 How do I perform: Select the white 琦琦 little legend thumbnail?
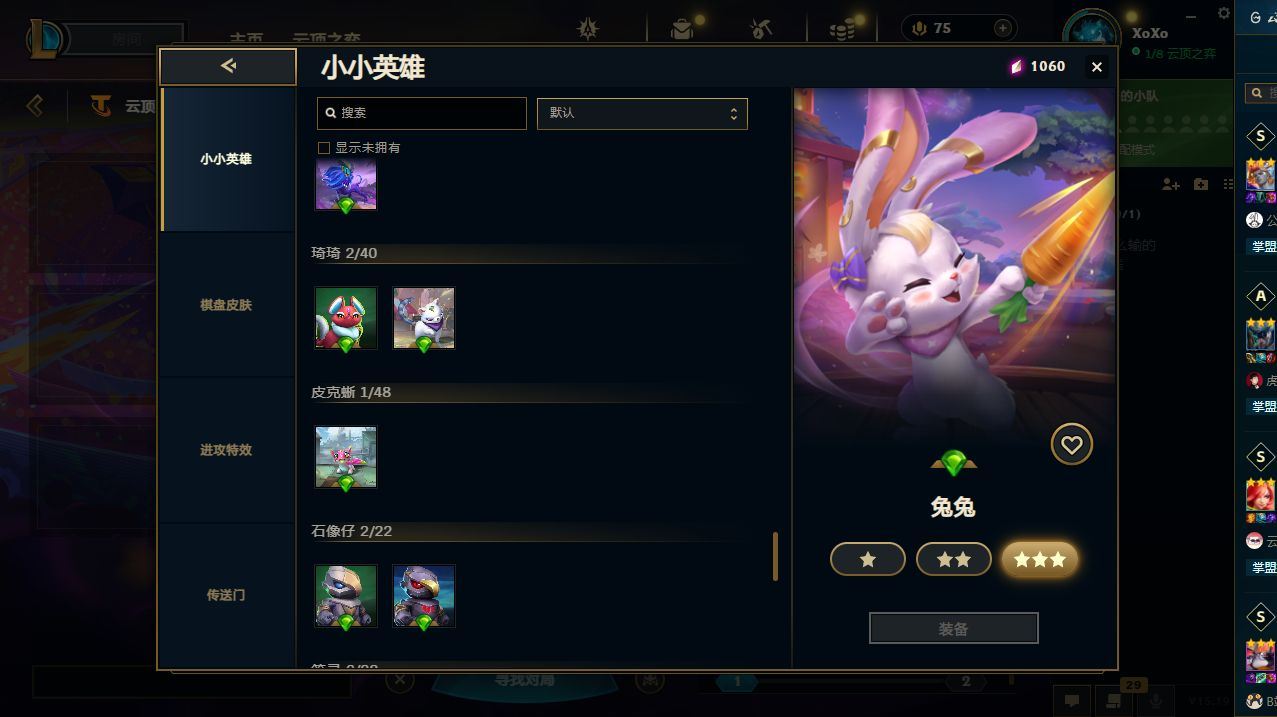(x=424, y=319)
